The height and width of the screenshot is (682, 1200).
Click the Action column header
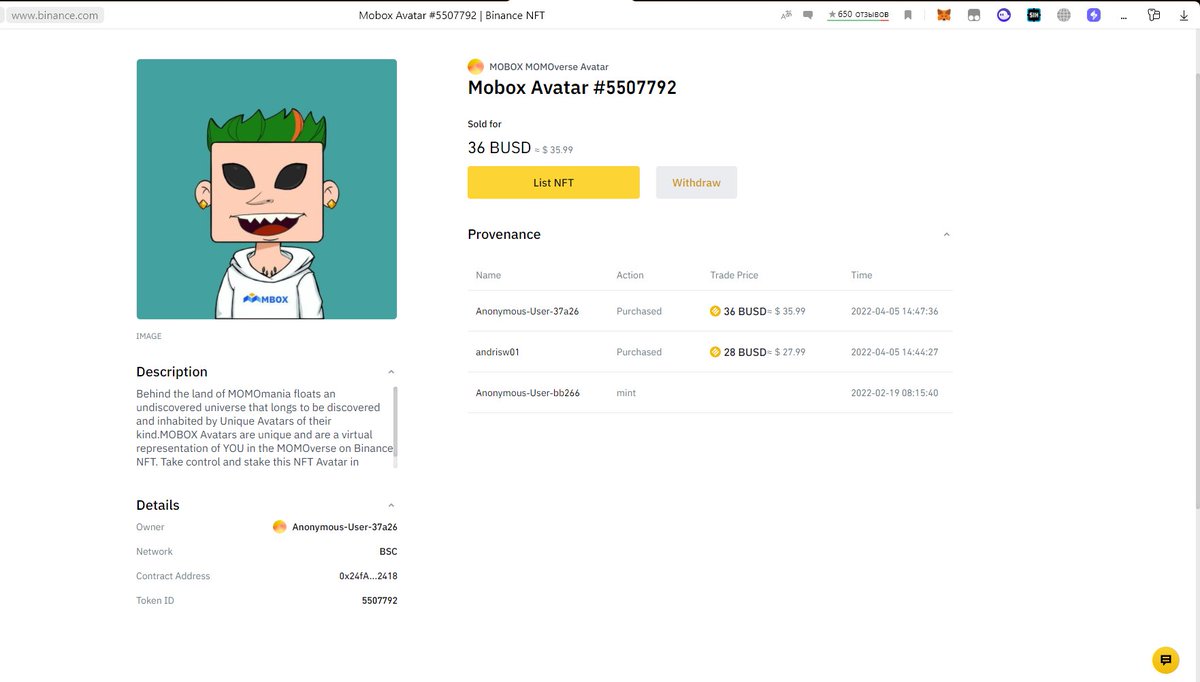tap(630, 275)
